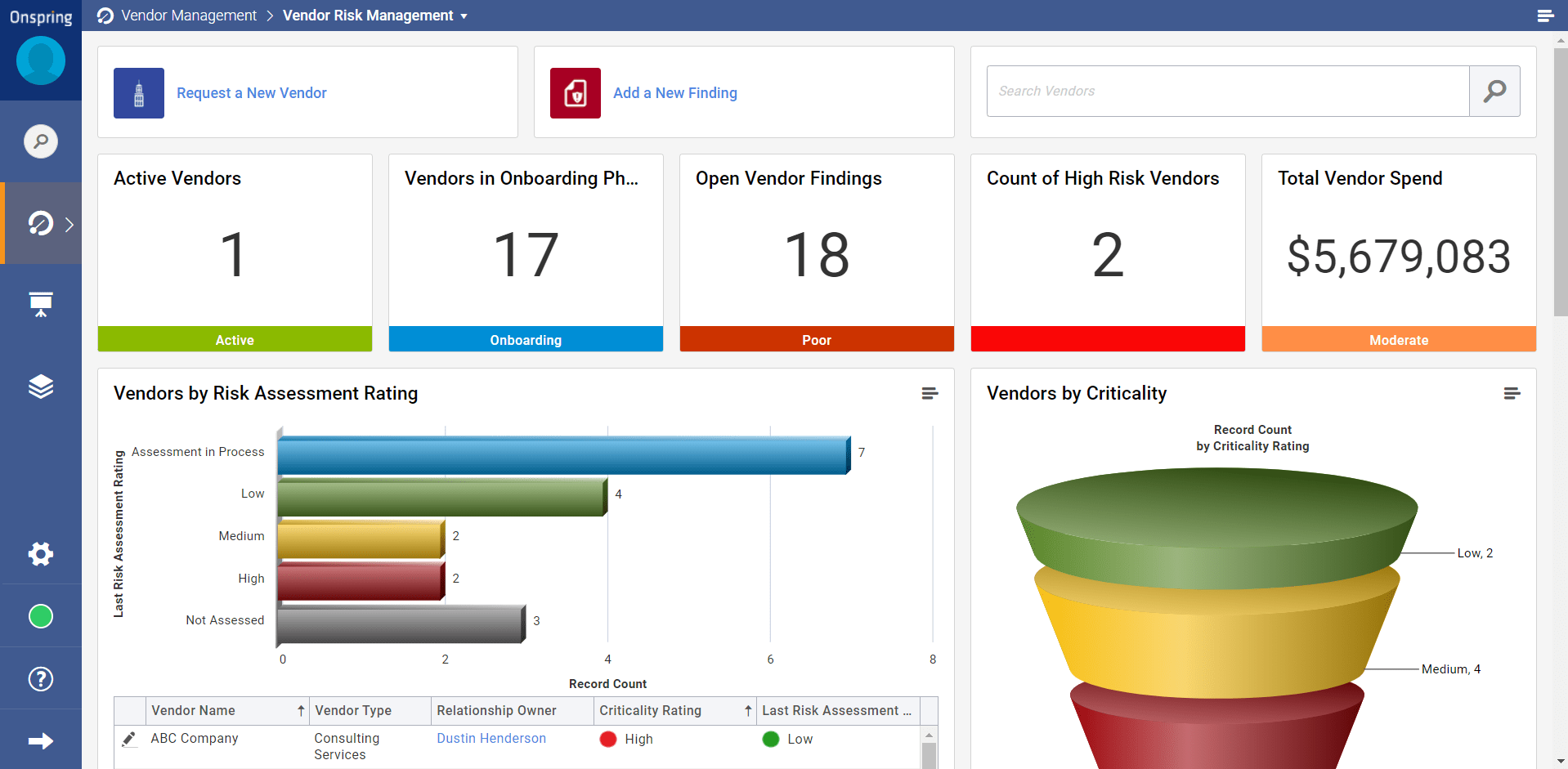Click Add a New Finding
The image size is (1568, 769).
tap(674, 92)
